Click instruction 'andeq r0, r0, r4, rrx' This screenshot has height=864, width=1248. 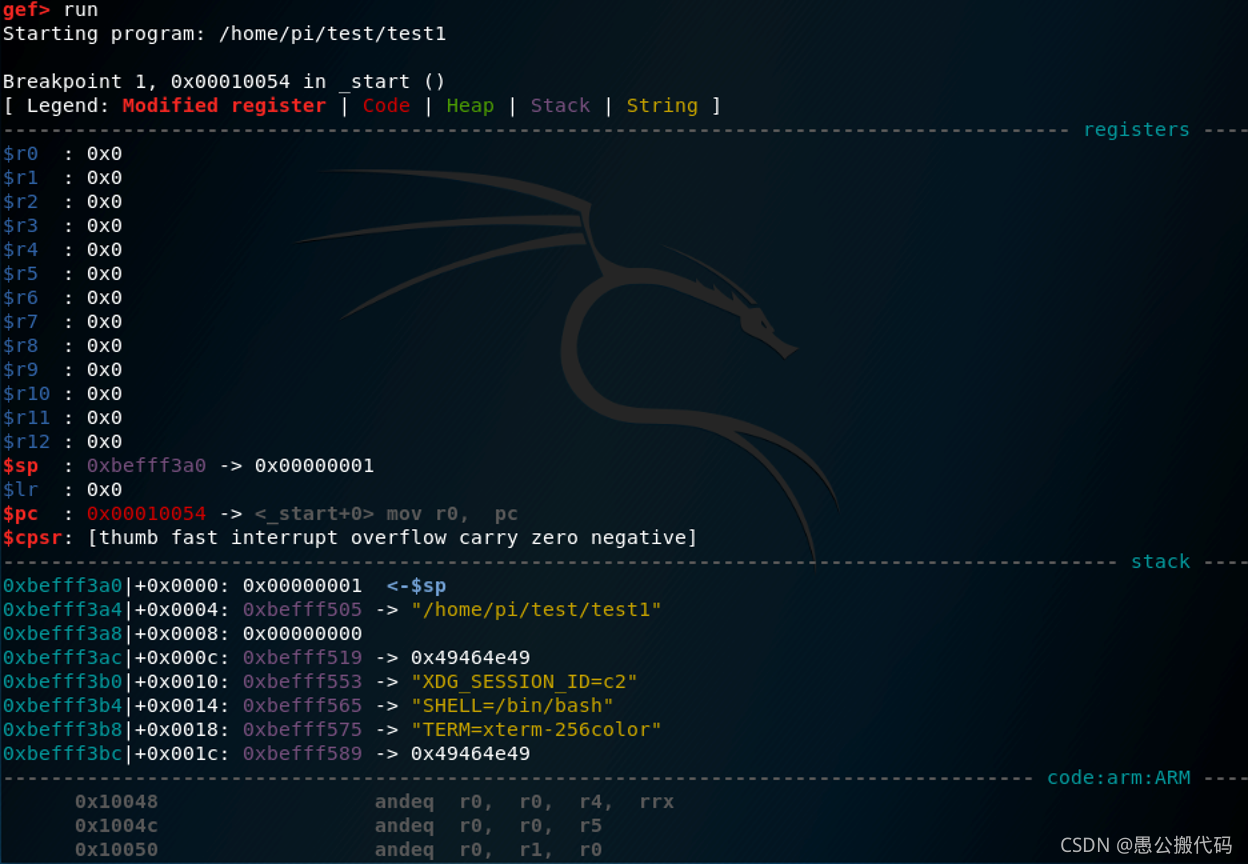point(524,802)
